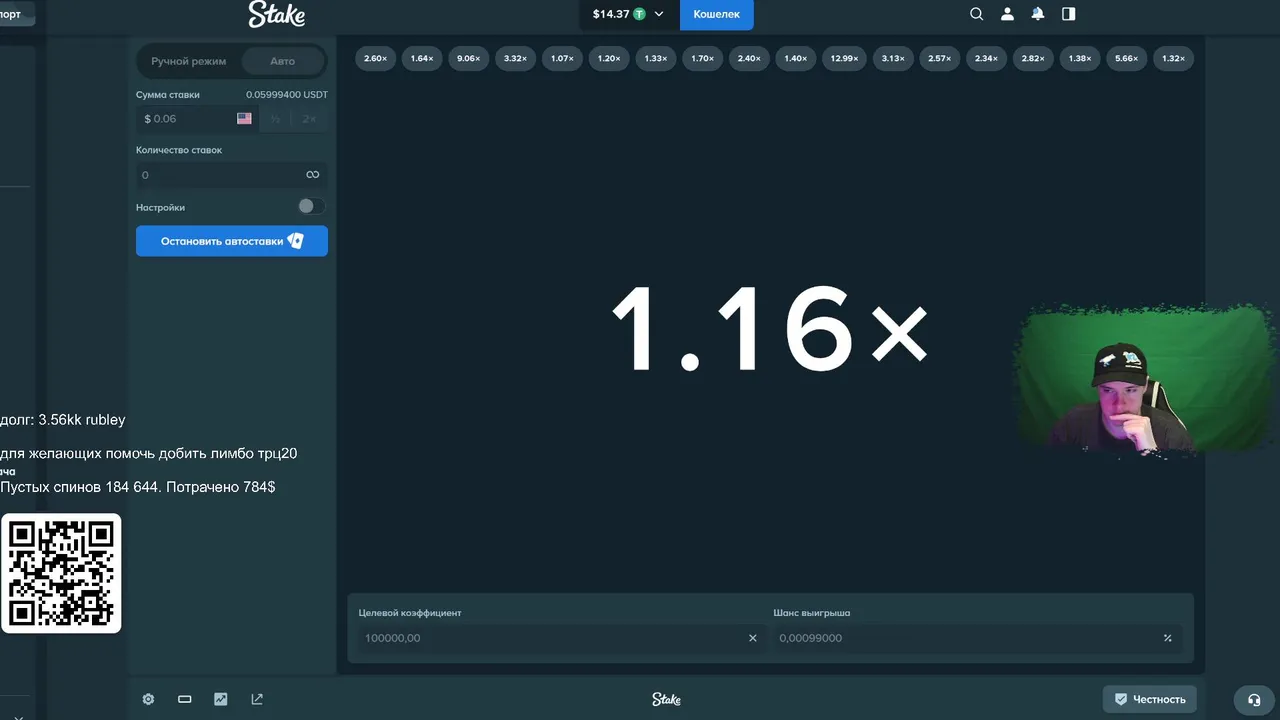Open the 1.33× result chip
The height and width of the screenshot is (720, 1280).
pos(655,58)
